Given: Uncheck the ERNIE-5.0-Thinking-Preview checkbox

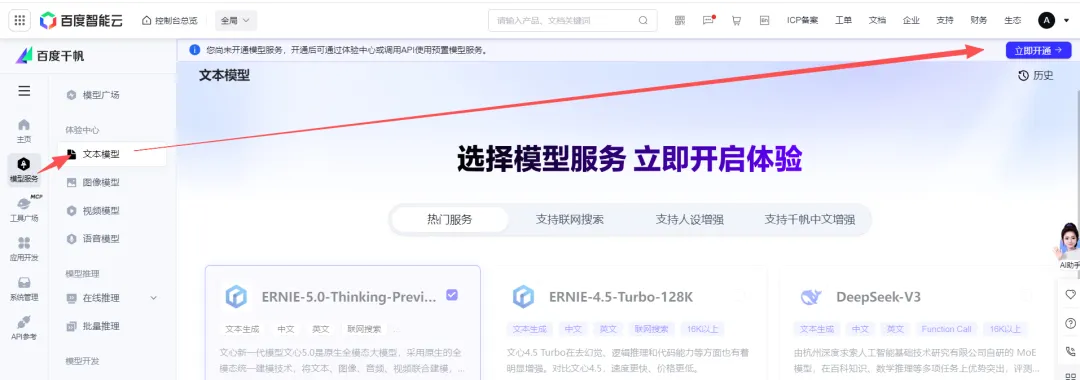Looking at the screenshot, I should coord(452,295).
